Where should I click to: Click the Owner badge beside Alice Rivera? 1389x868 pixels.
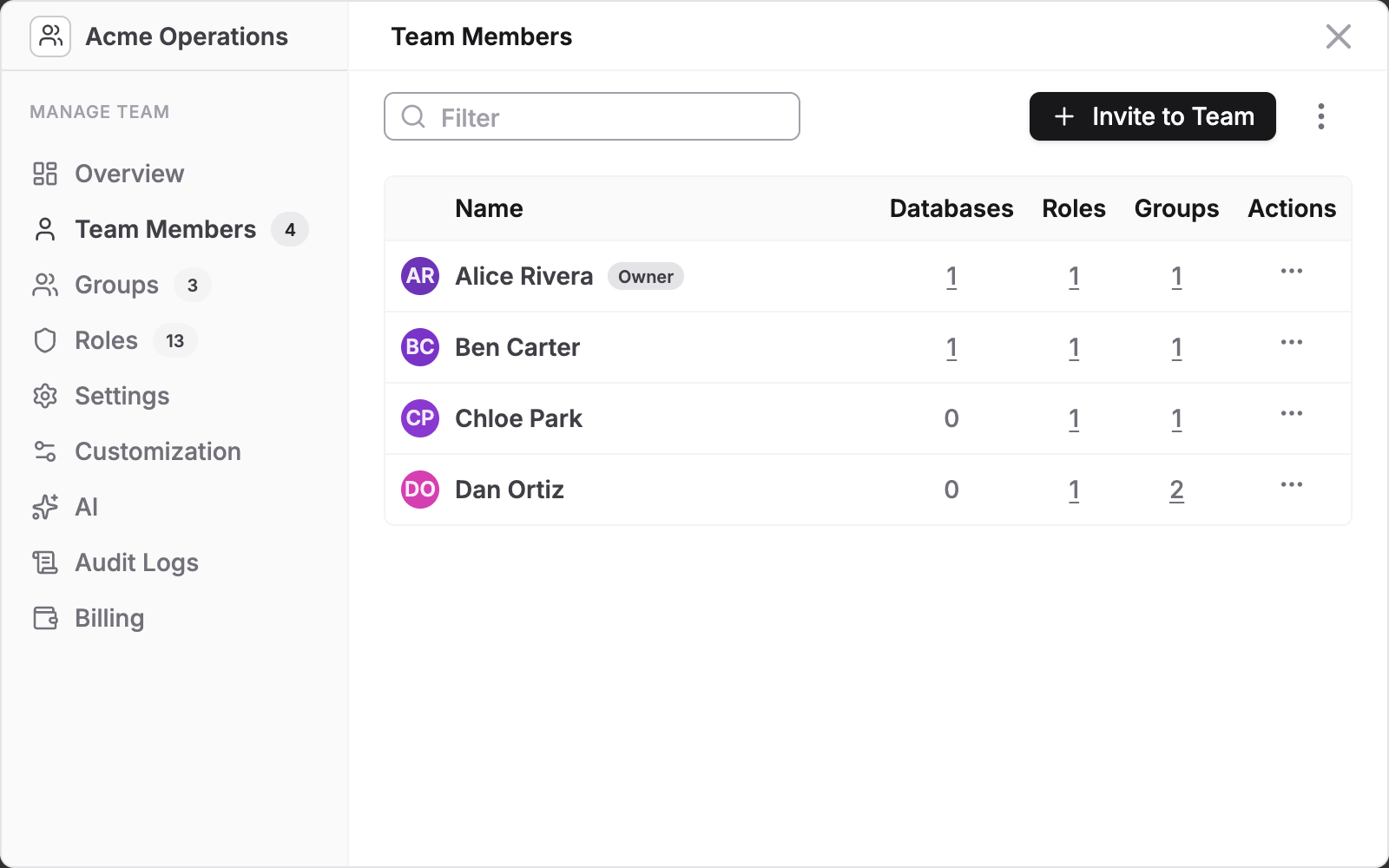646,276
